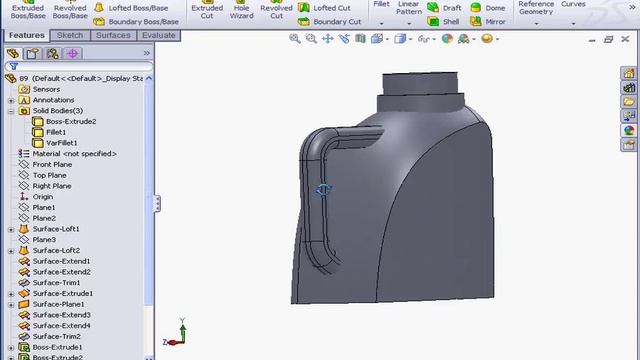Click the Zoom to Area icon
Viewport: 640px width, 360px height.
pos(311,39)
